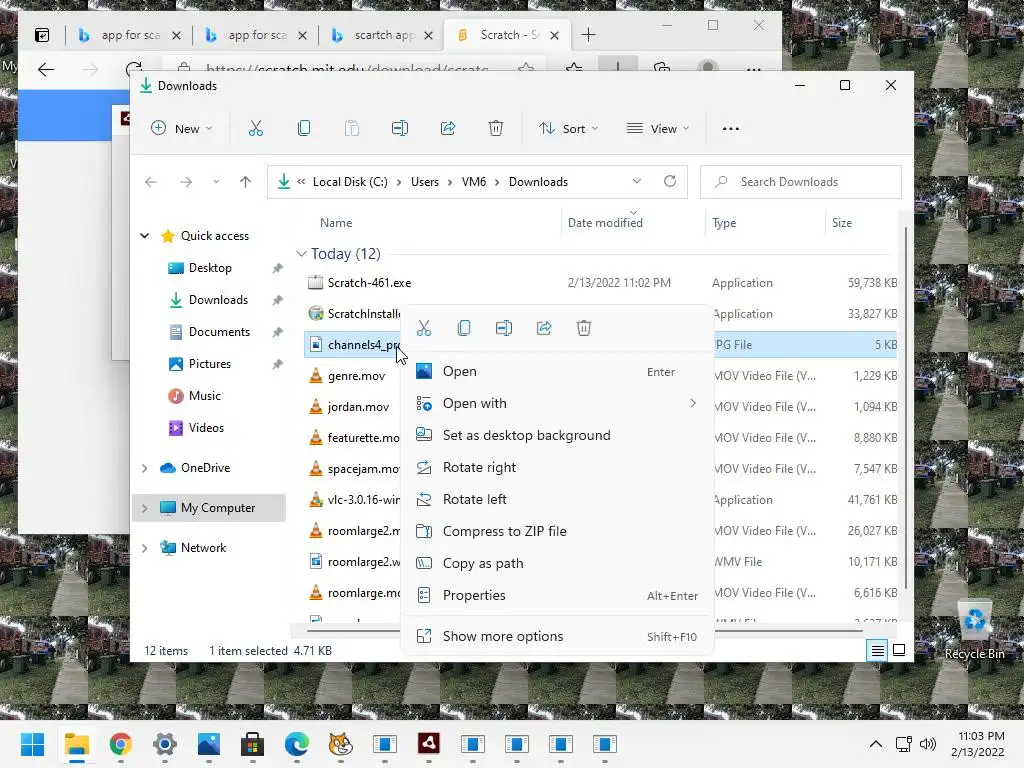Open Microsoft Store from the taskbar

[x=252, y=744]
